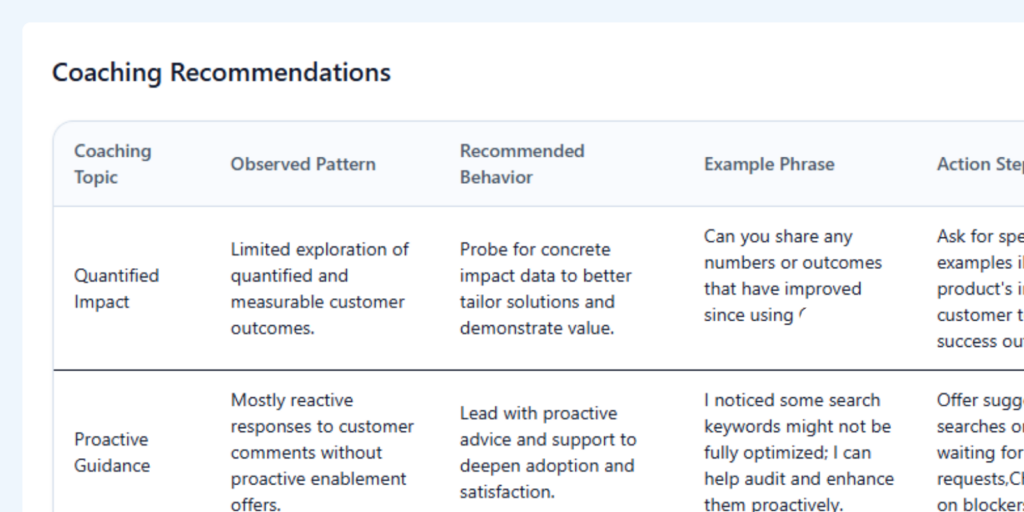
Task: Click the 'Limited exploration of quantified' pattern cell
Action: pyautogui.click(x=320, y=289)
